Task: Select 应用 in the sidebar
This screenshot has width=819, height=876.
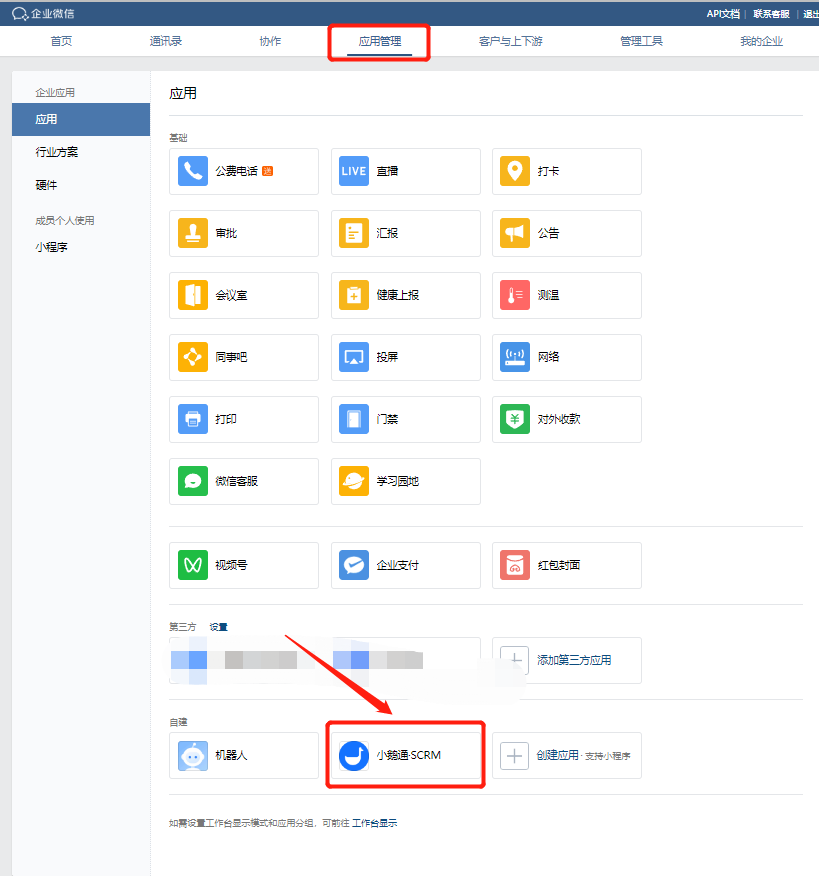Action: pos(81,119)
